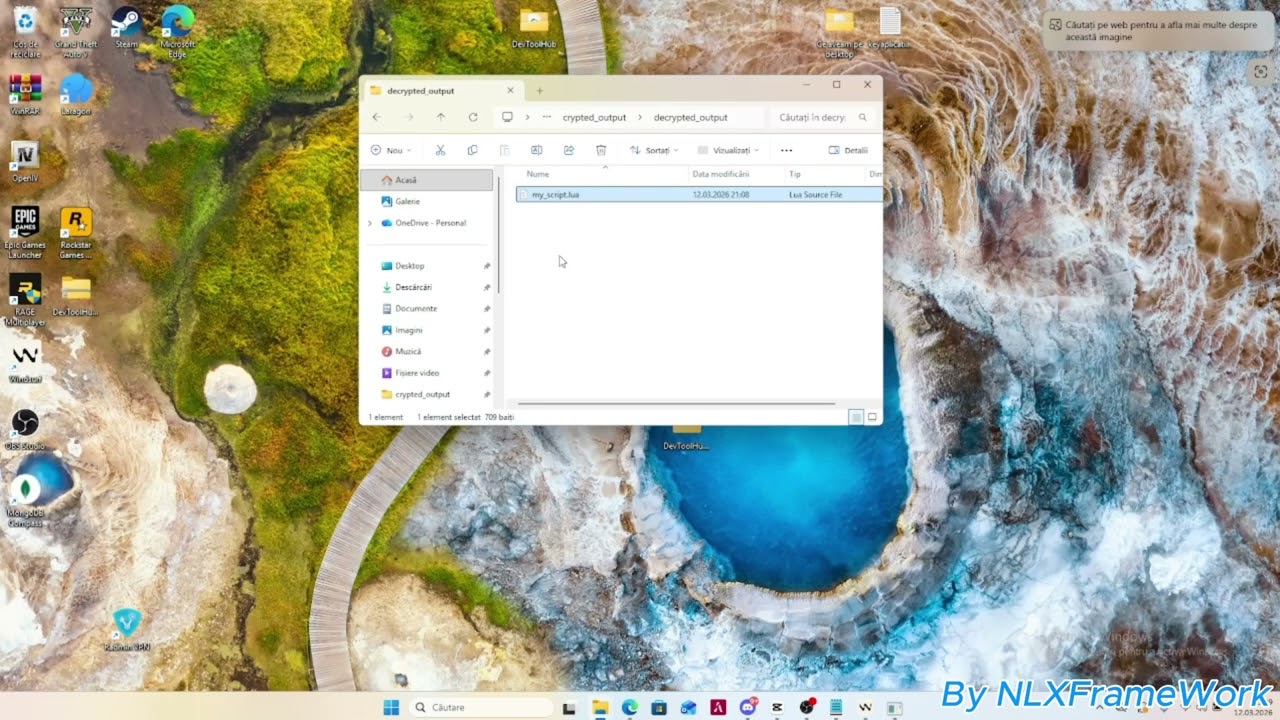Select the Steam desktop shortcut
The height and width of the screenshot is (720, 1280).
coord(126,28)
